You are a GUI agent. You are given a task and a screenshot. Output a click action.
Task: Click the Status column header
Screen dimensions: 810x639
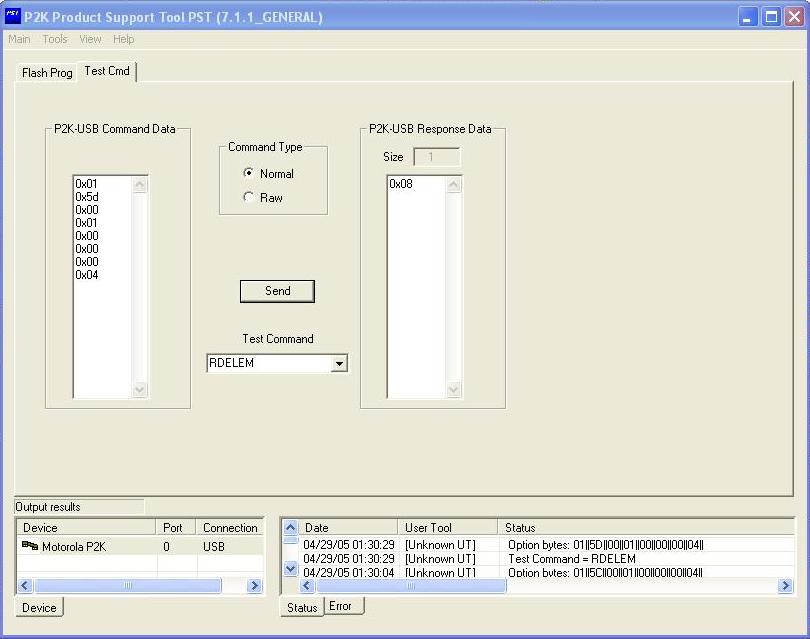[x=646, y=527]
